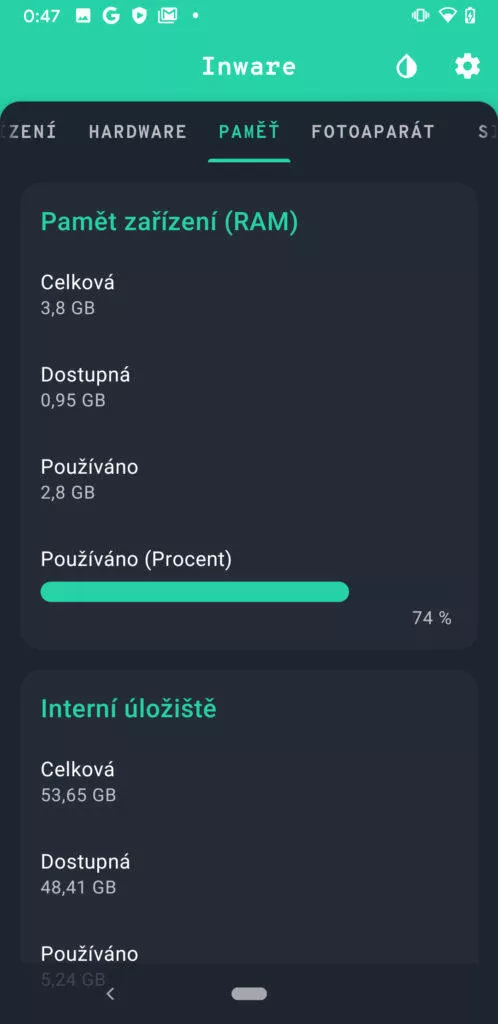Switch to the FOTOAPARÁT tab
The image size is (498, 1024).
coord(373,132)
